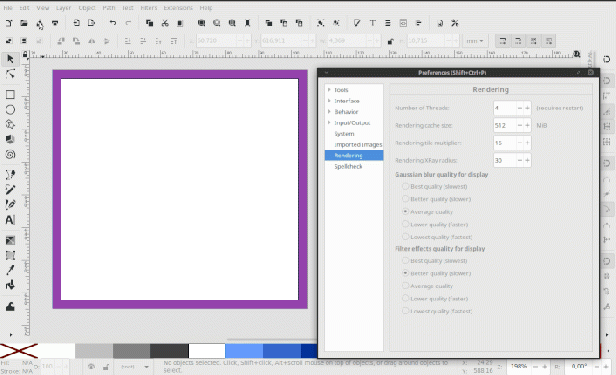Click the Undo arrow icon
Viewport: 616px width, 375px height.
pyautogui.click(x=113, y=23)
